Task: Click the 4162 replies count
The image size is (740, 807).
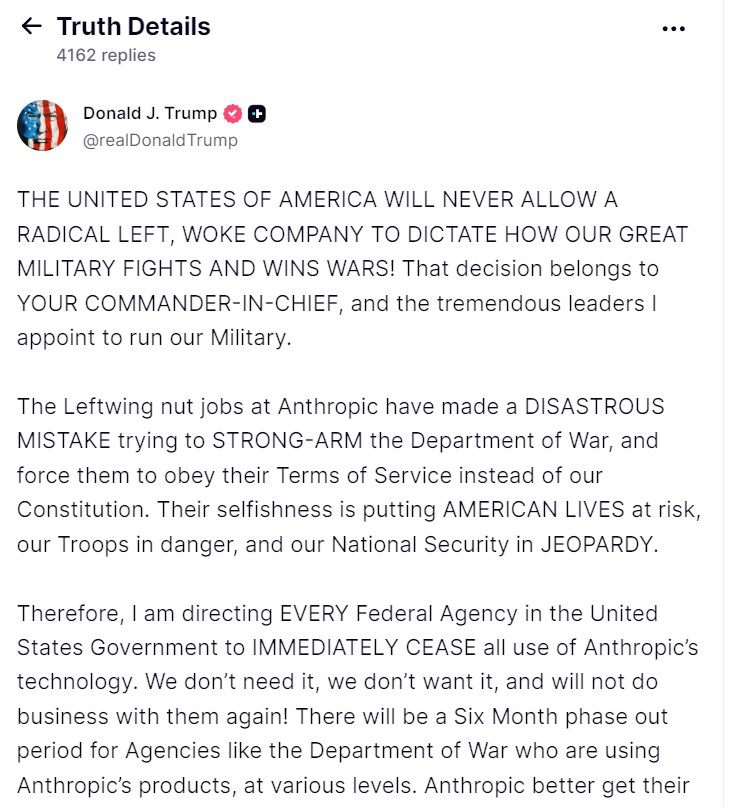Action: pos(106,55)
